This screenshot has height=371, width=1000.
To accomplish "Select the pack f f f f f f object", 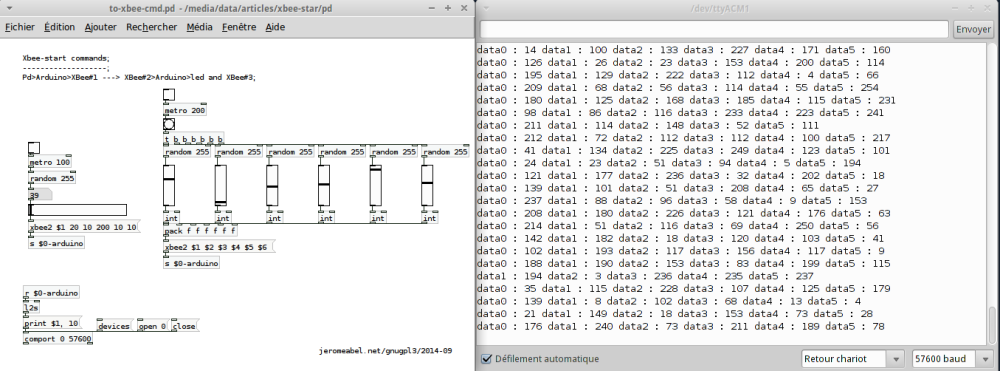I will pos(201,231).
